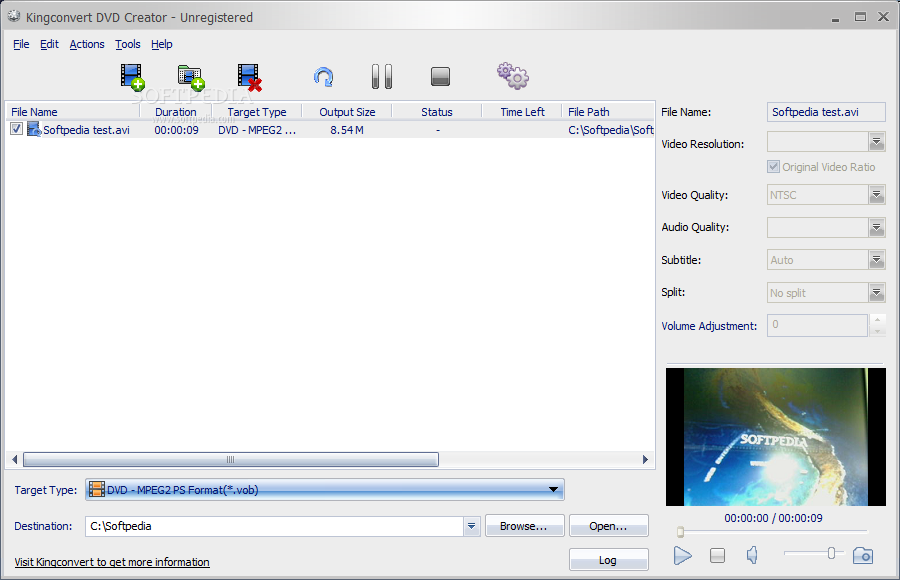The height and width of the screenshot is (580, 900).
Task: Click the Open... button
Action: tap(608, 526)
